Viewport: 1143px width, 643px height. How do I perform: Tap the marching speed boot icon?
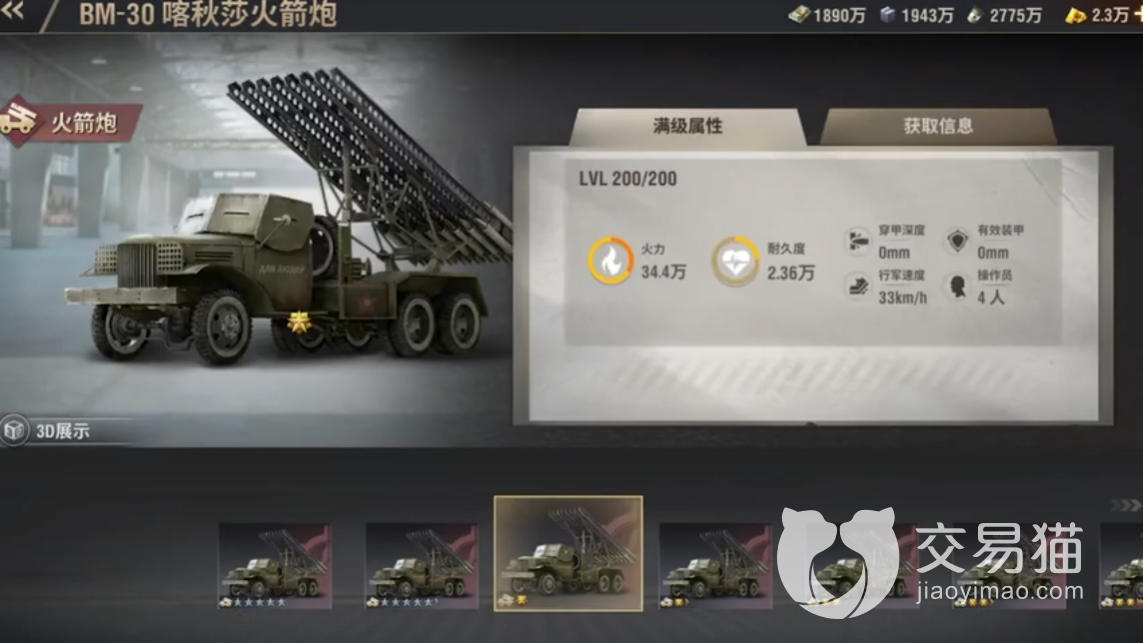(x=858, y=286)
